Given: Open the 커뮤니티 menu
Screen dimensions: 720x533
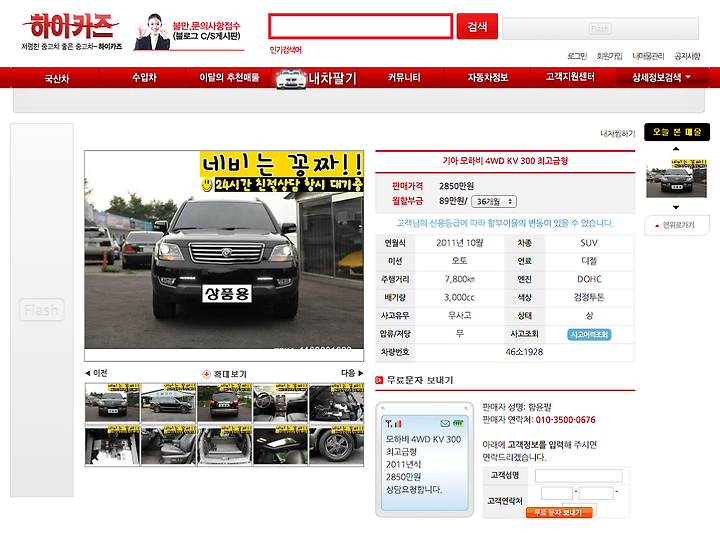Looking at the screenshot, I should (x=404, y=78).
